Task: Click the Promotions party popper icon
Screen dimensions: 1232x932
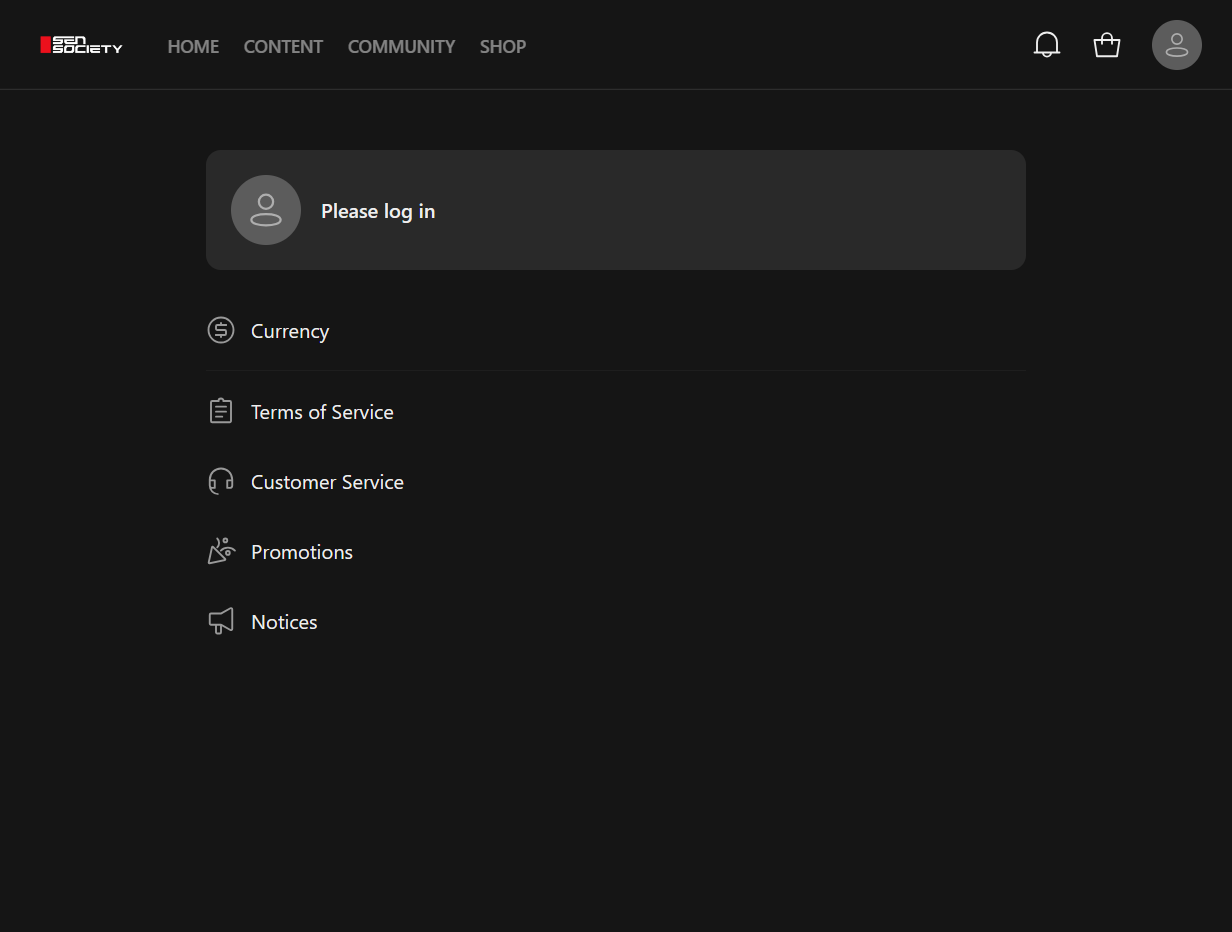Action: coord(221,551)
